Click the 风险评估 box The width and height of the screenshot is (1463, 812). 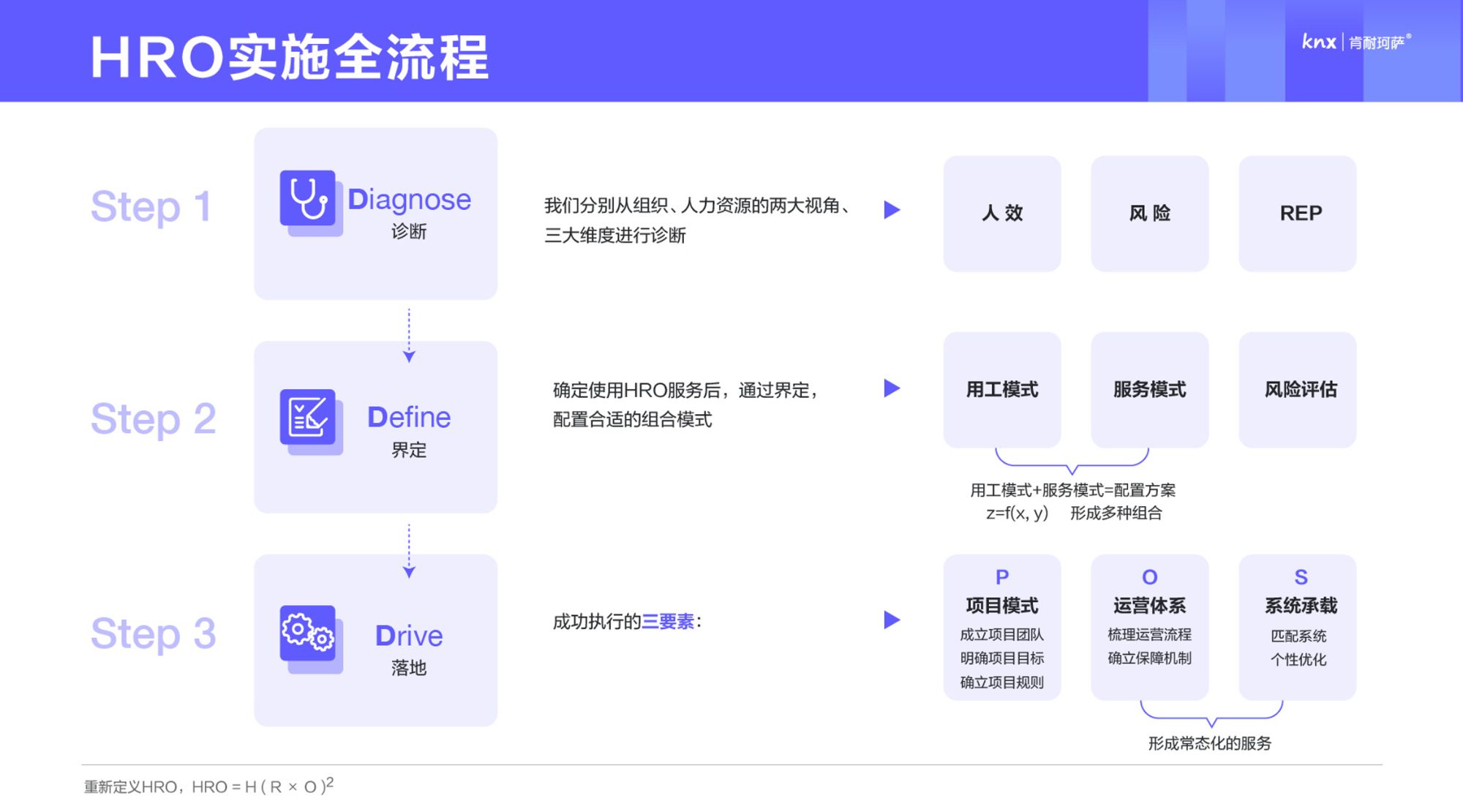pyautogui.click(x=1297, y=390)
